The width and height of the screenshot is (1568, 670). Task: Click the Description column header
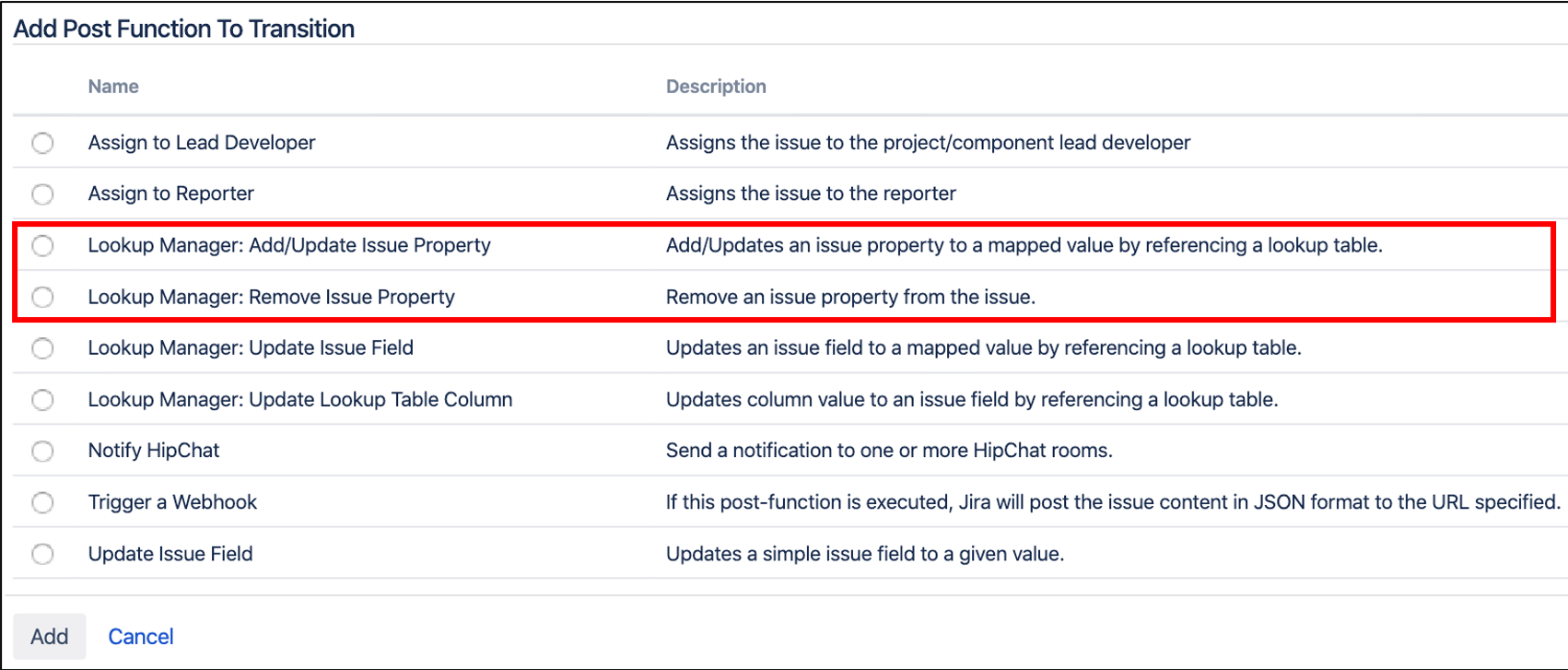[716, 87]
